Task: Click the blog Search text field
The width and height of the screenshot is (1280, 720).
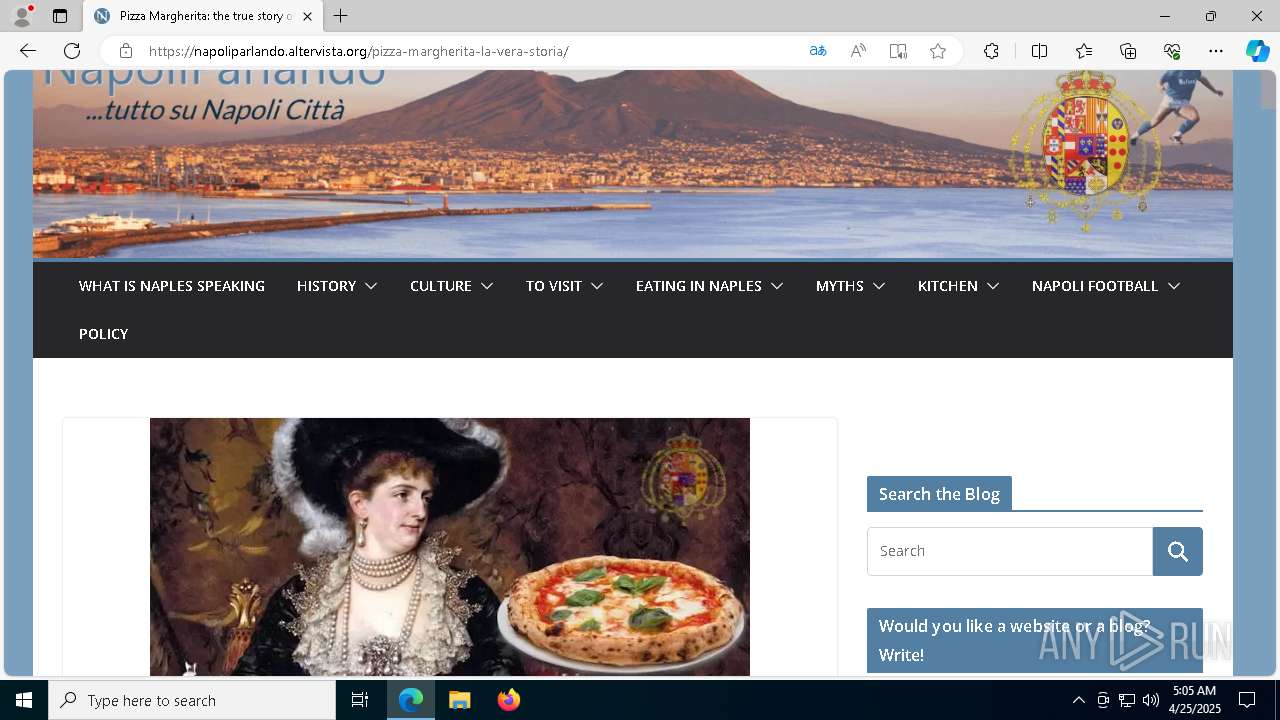Action: [x=1010, y=551]
